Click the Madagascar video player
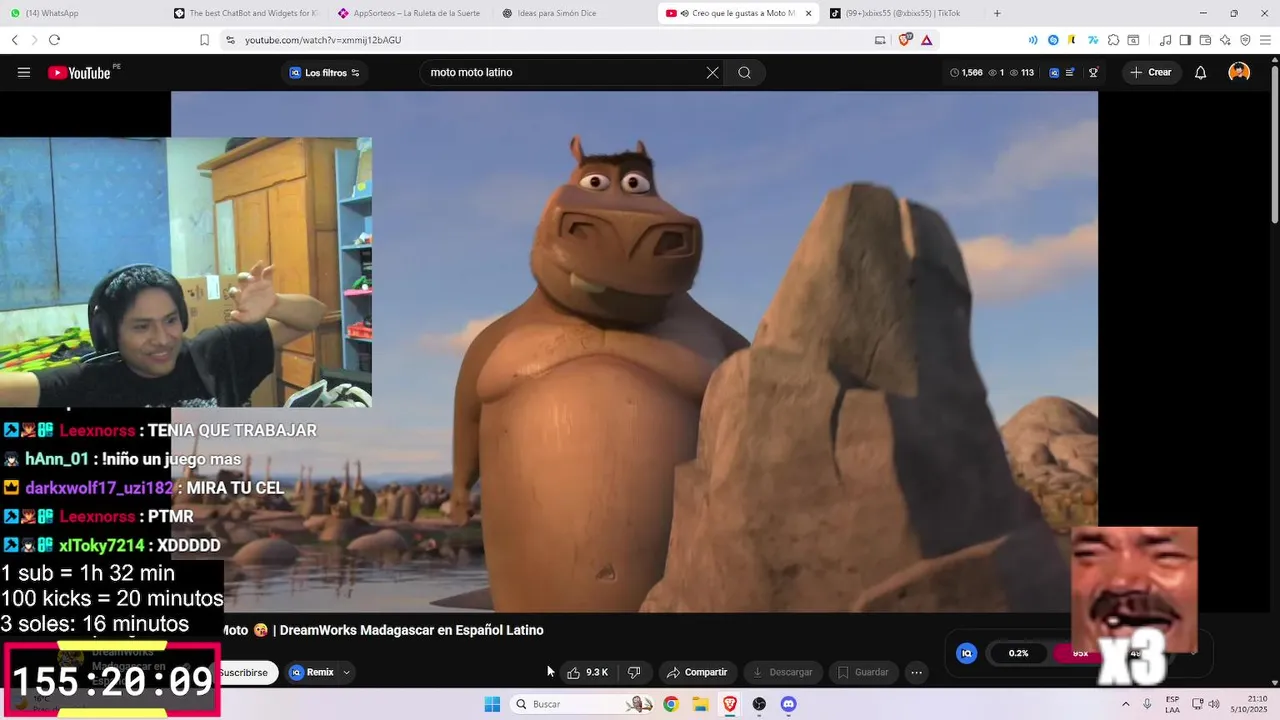Image resolution: width=1280 pixels, height=720 pixels. [634, 351]
